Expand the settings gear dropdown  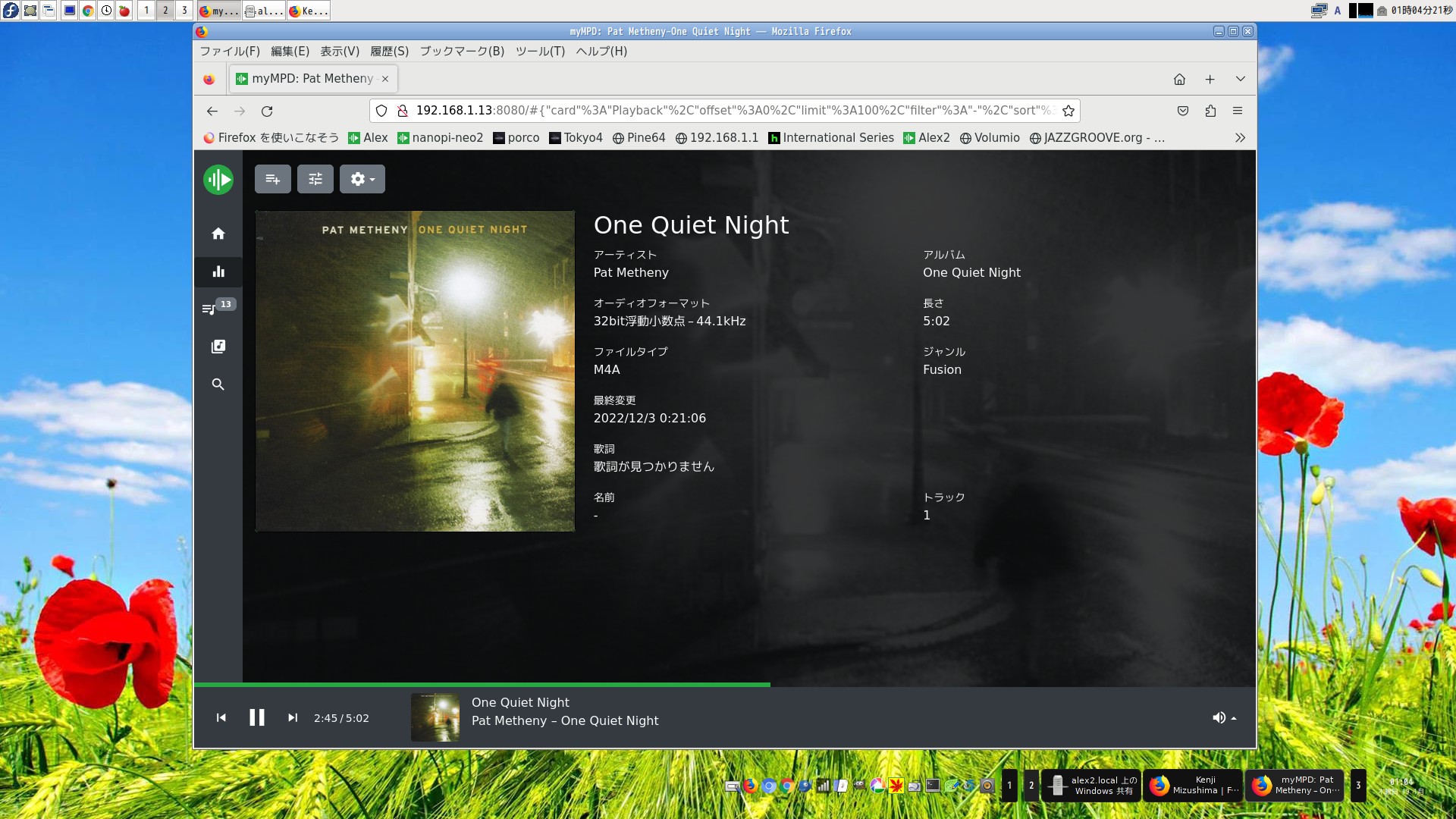click(362, 179)
